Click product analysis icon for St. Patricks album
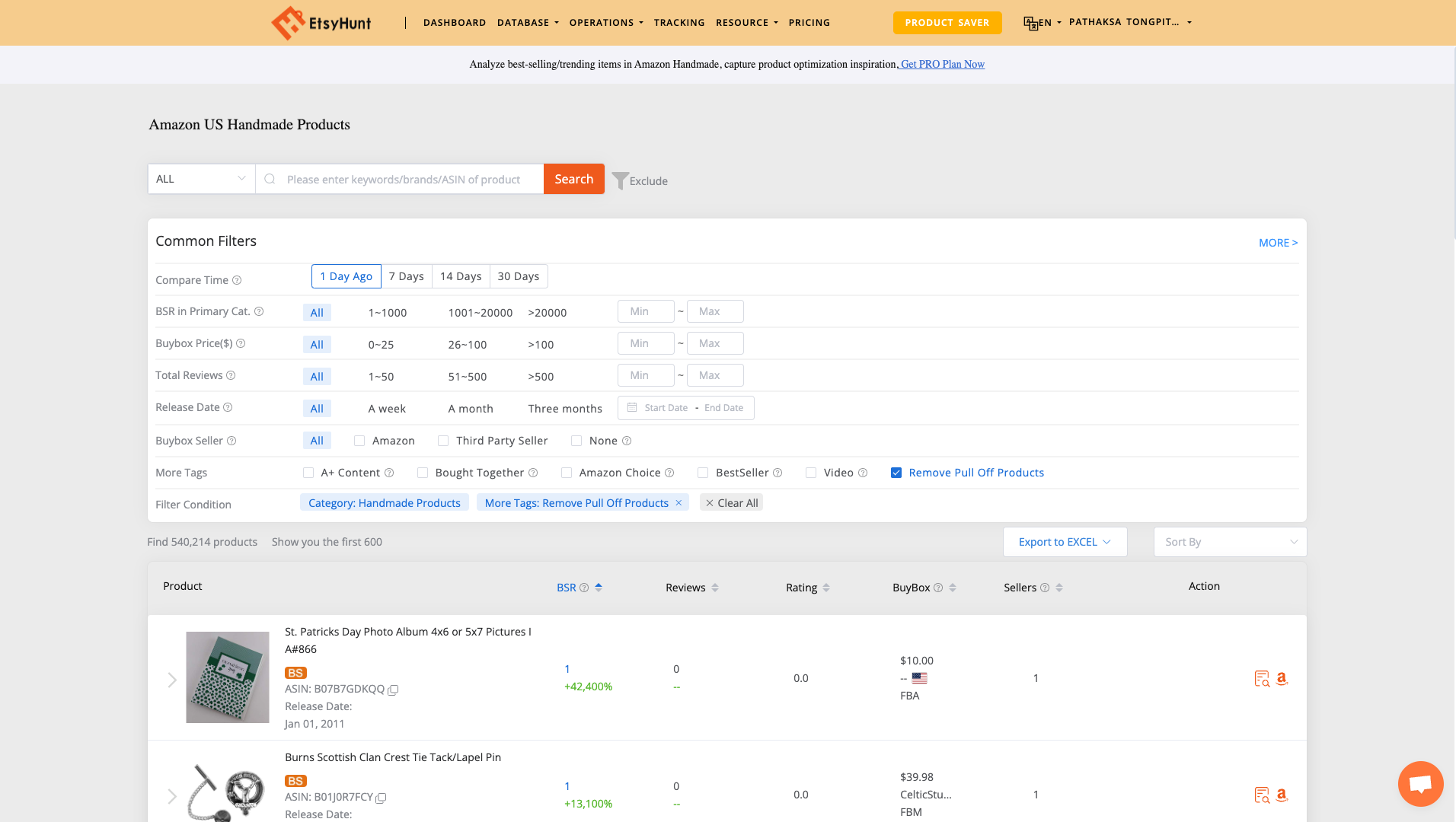This screenshot has height=822, width=1456. click(1262, 678)
